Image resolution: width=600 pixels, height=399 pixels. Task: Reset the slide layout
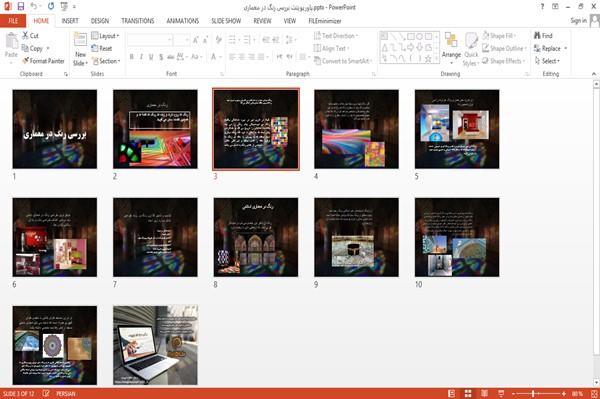point(101,48)
